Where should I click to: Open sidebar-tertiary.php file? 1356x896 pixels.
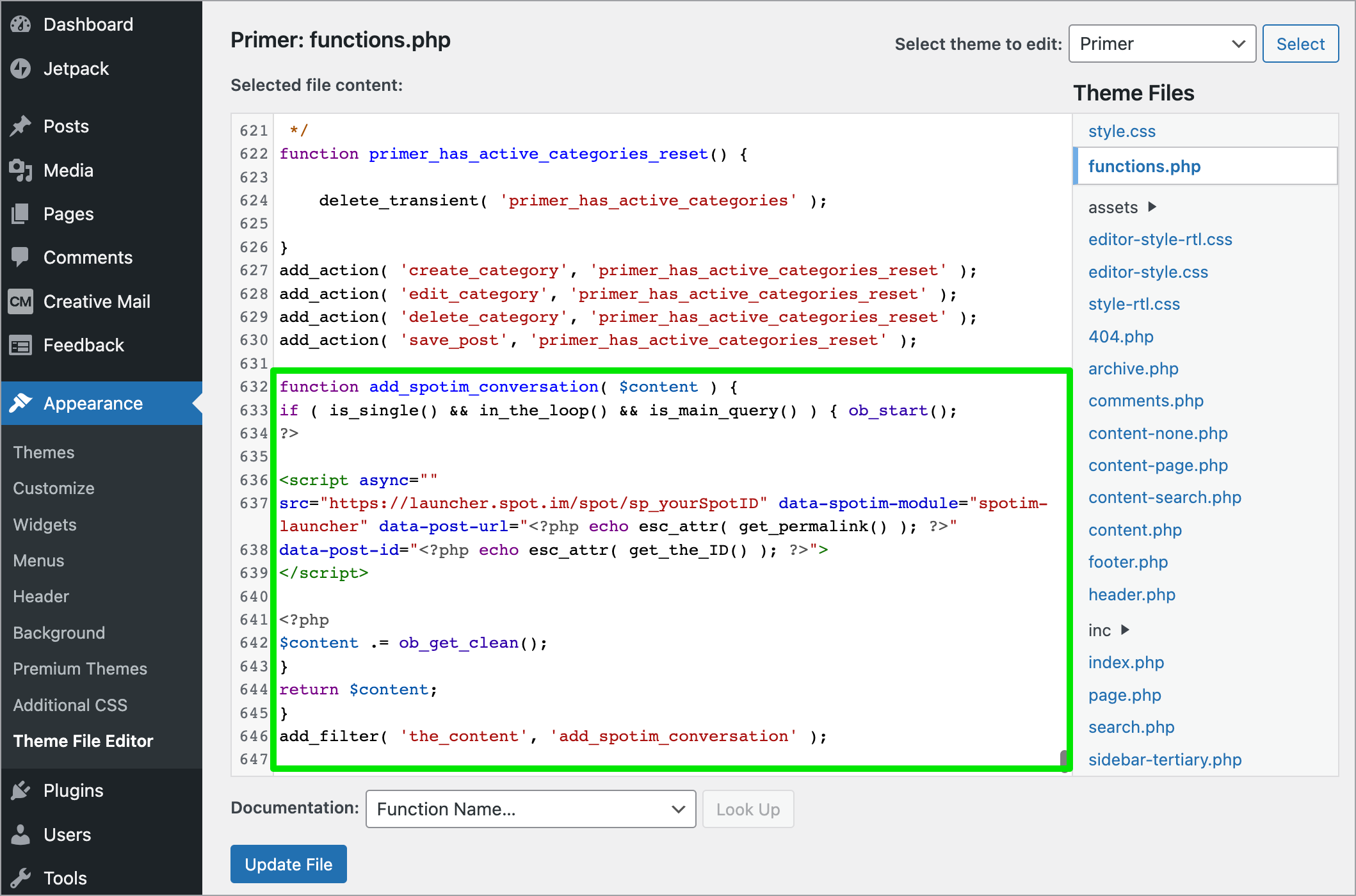point(1165,760)
